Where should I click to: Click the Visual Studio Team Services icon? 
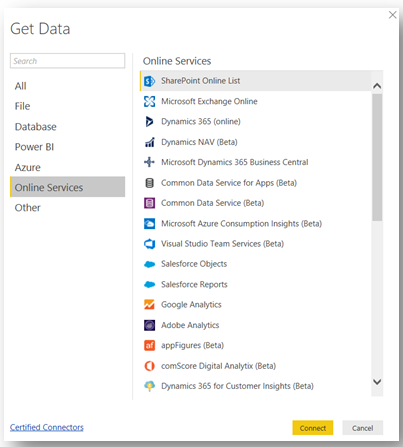click(x=149, y=244)
